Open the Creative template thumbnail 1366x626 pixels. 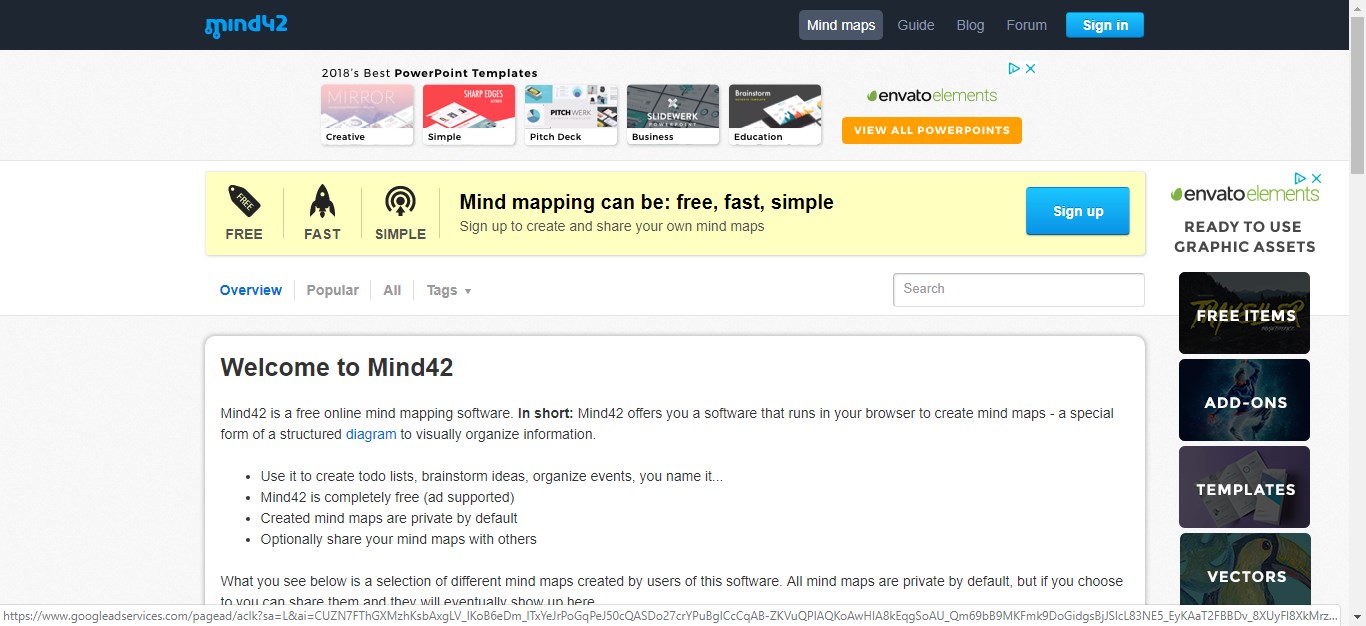(x=367, y=115)
